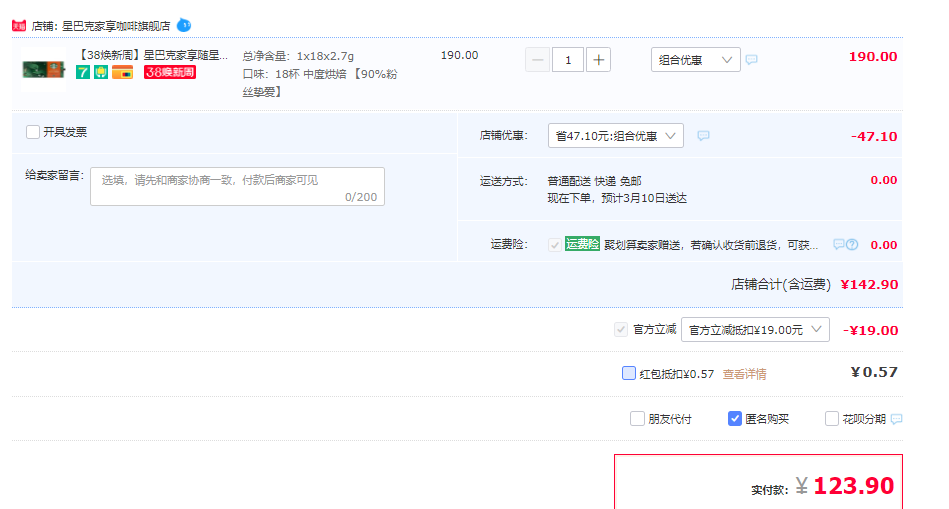Click the 口味: 18杯 中度烘焙 flavor text
The height and width of the screenshot is (509, 949).
click(x=320, y=83)
